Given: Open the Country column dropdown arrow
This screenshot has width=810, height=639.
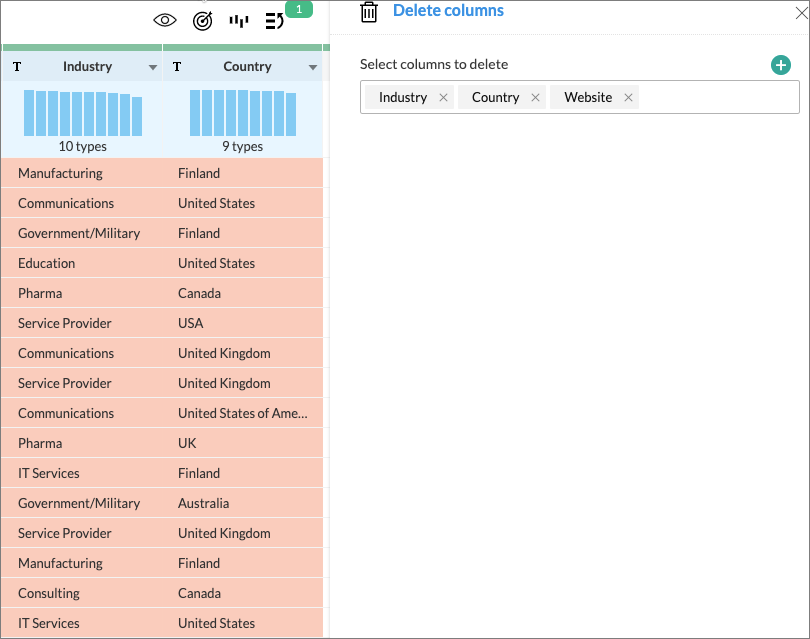Looking at the screenshot, I should (x=313, y=67).
